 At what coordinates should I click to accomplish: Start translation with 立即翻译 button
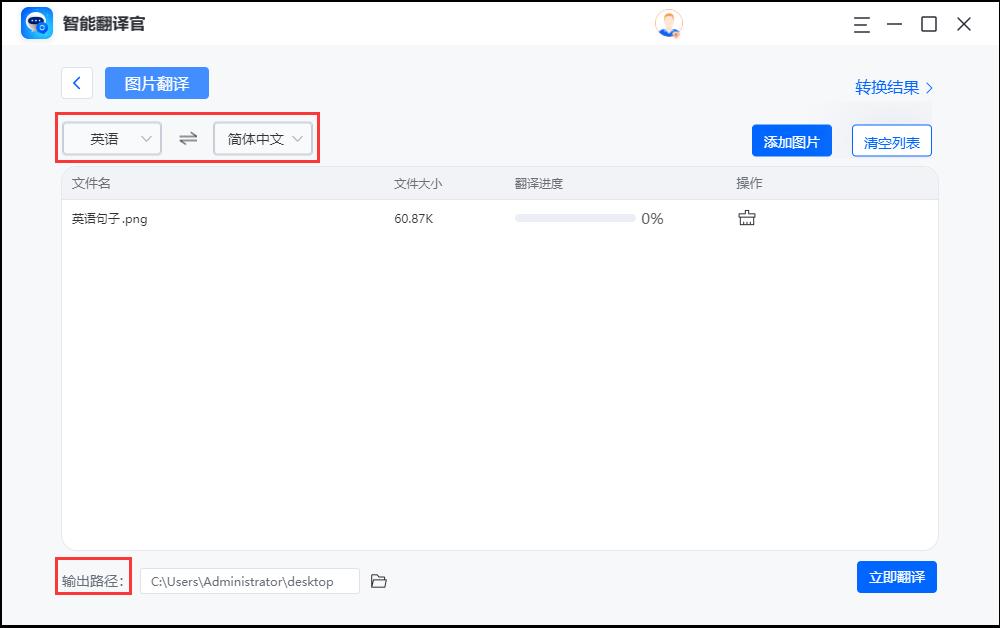pyautogui.click(x=896, y=577)
